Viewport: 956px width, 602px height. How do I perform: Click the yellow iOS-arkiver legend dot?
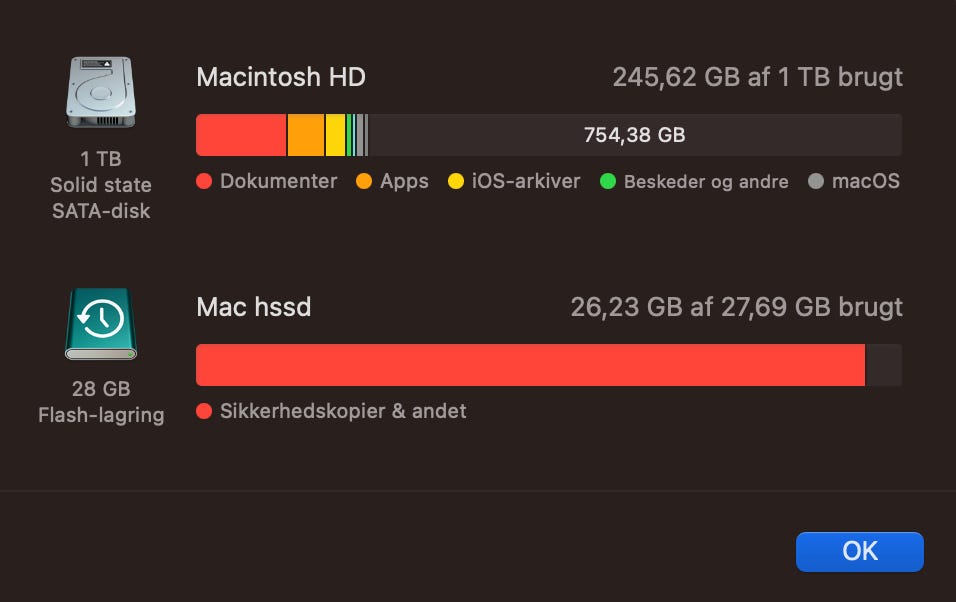pyautogui.click(x=456, y=182)
